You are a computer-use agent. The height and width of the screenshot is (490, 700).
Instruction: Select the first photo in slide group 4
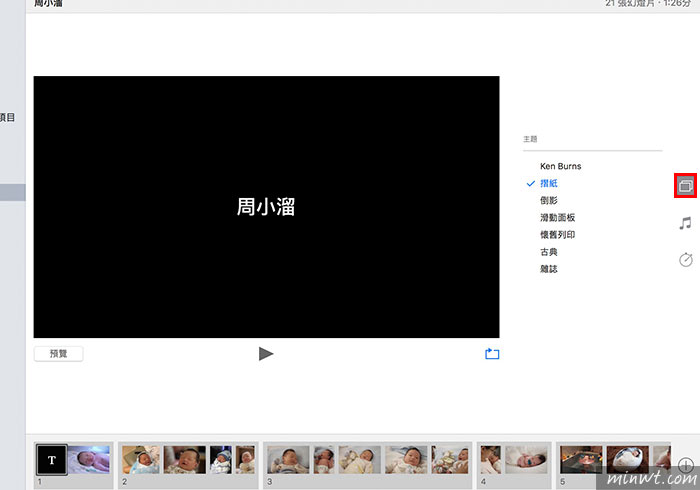pos(491,460)
